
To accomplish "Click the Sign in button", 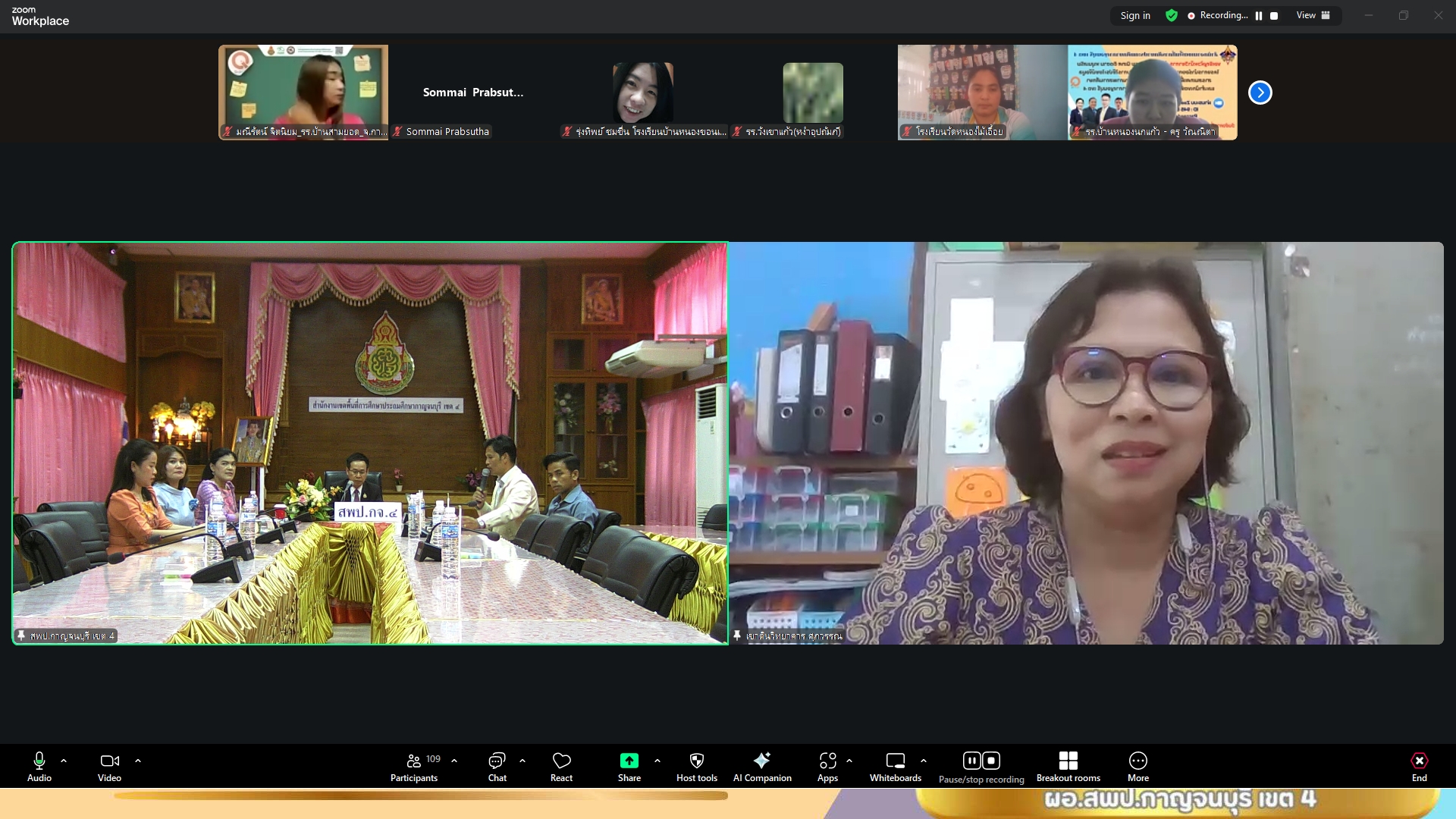I will click(1135, 15).
